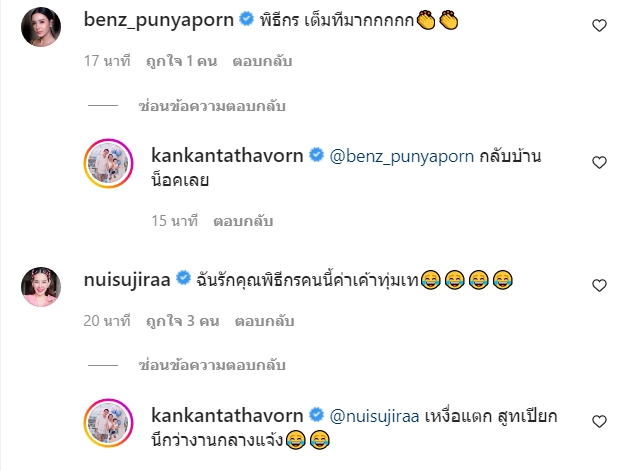Open benz_punyaporn username link
This screenshot has width=625, height=471.
tap(159, 20)
